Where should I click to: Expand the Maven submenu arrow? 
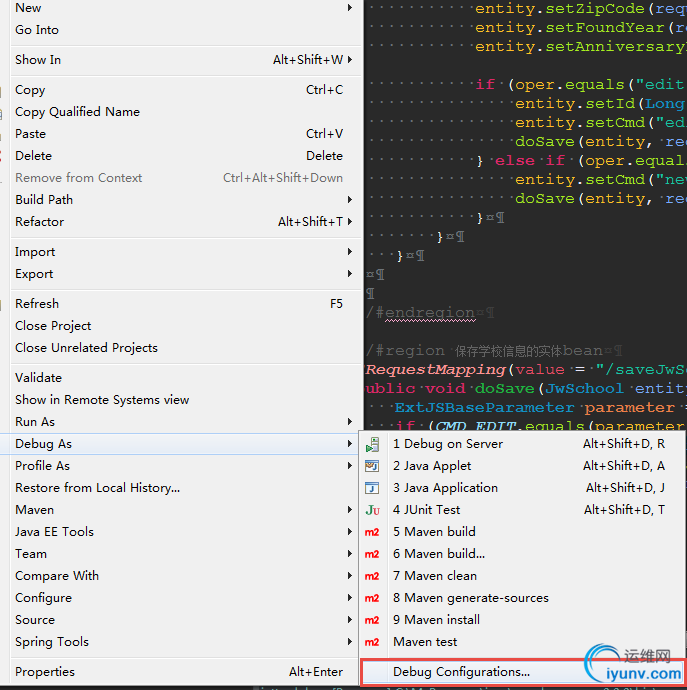350,510
